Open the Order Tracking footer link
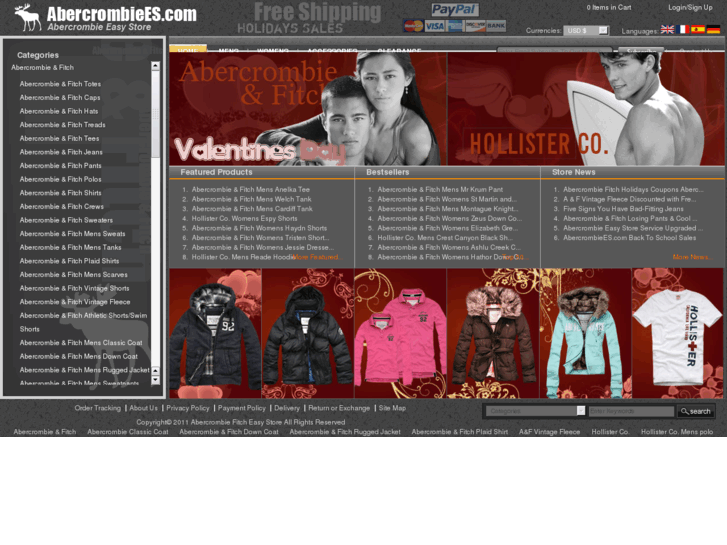 click(97, 408)
